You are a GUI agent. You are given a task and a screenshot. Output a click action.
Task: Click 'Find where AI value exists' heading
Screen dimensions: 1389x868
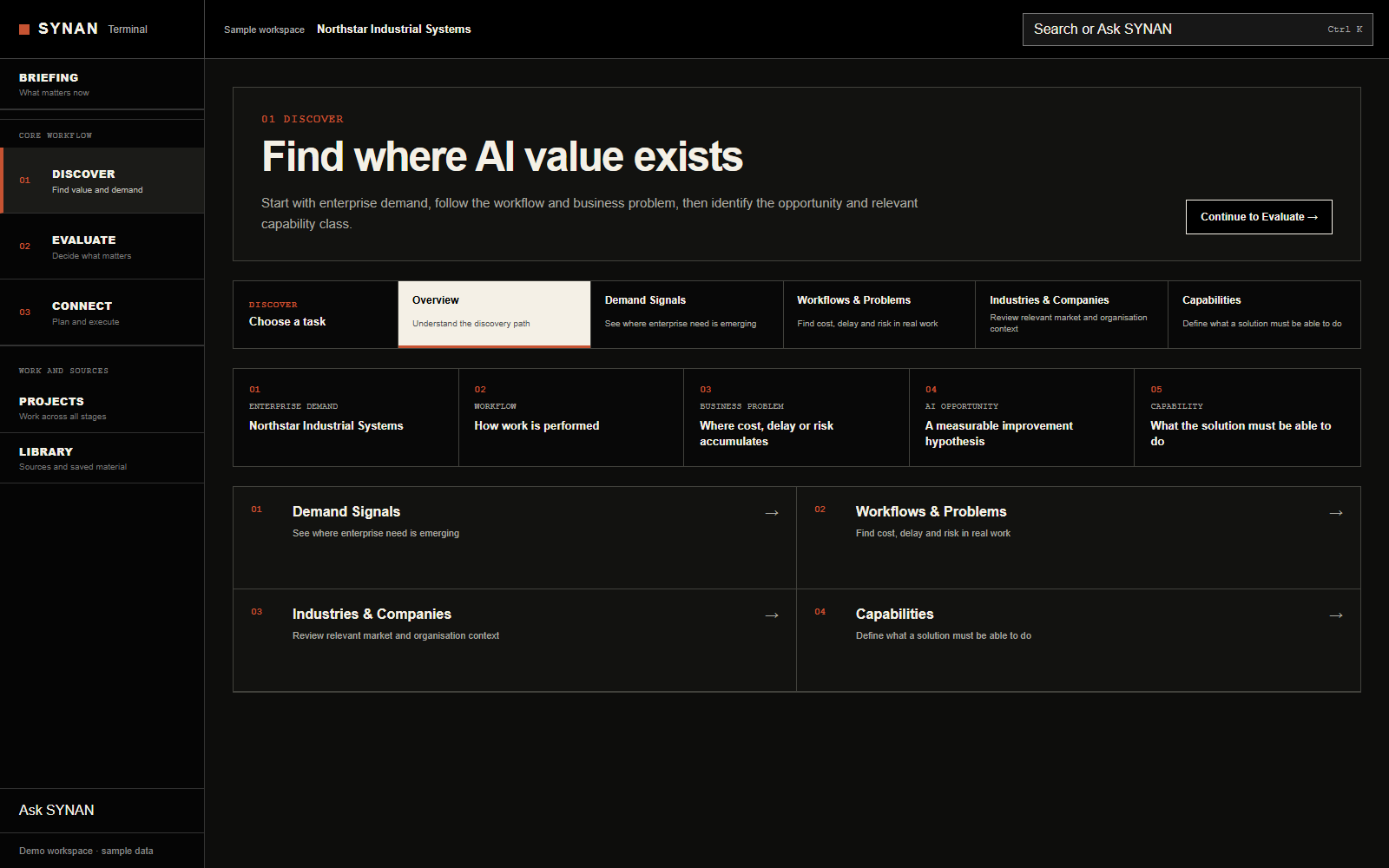pyautogui.click(x=502, y=157)
